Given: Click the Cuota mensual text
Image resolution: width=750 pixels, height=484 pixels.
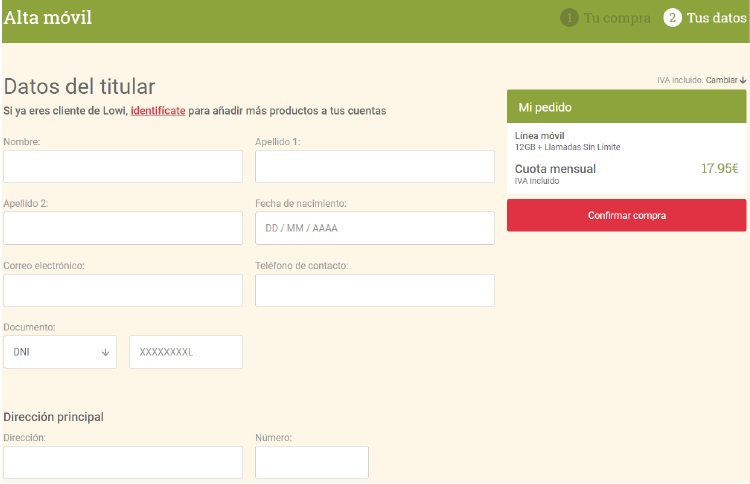Looking at the screenshot, I should pos(555,169).
